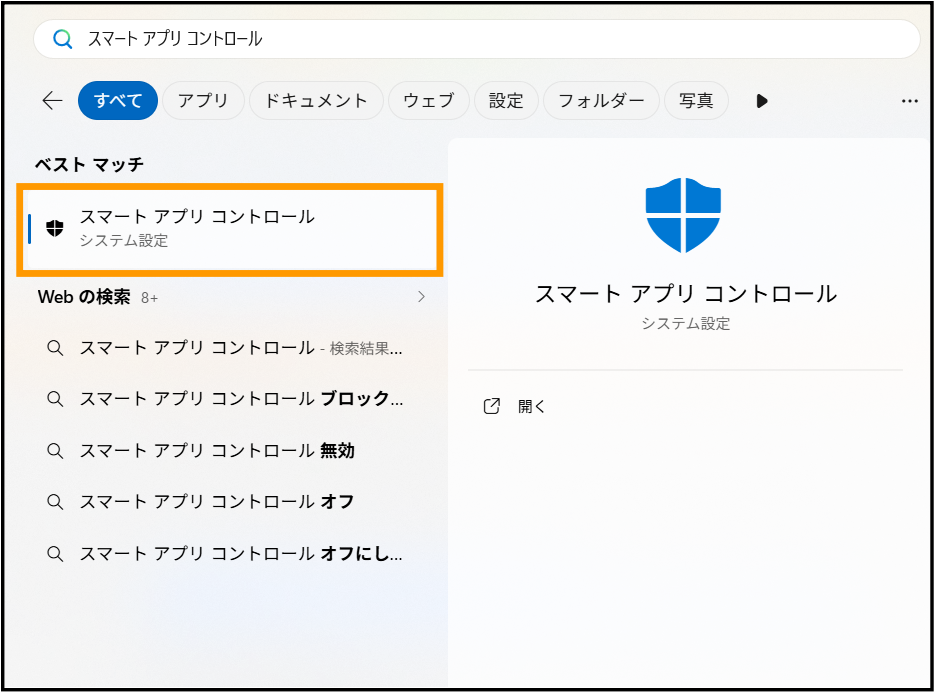Click the search magnifier icon in the search box
This screenshot has height=692, width=935.
coord(63,39)
